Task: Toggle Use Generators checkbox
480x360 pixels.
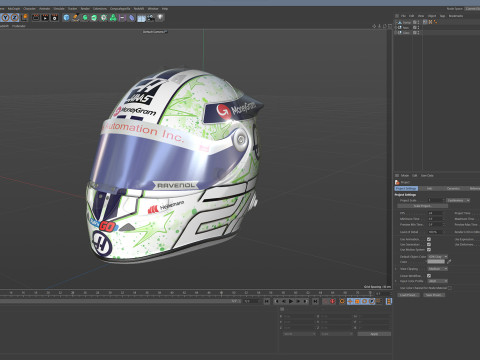Action: 429,244
